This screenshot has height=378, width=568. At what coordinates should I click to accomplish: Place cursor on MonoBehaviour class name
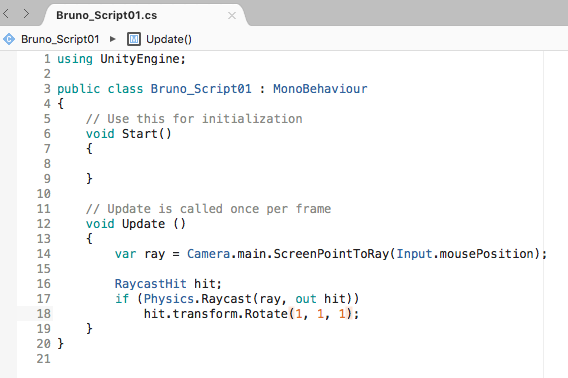pyautogui.click(x=320, y=89)
